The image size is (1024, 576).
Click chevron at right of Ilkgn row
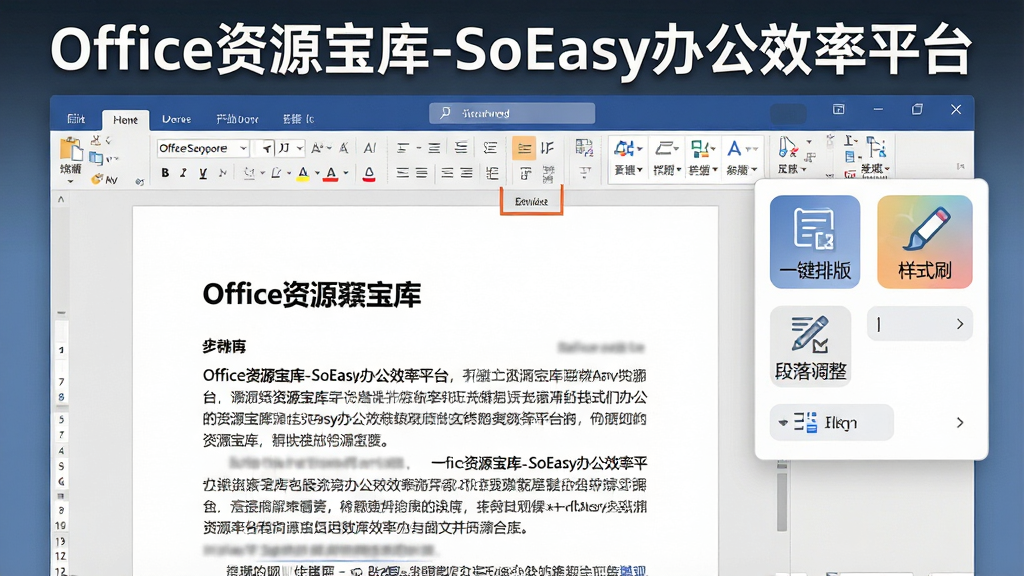[x=959, y=423]
